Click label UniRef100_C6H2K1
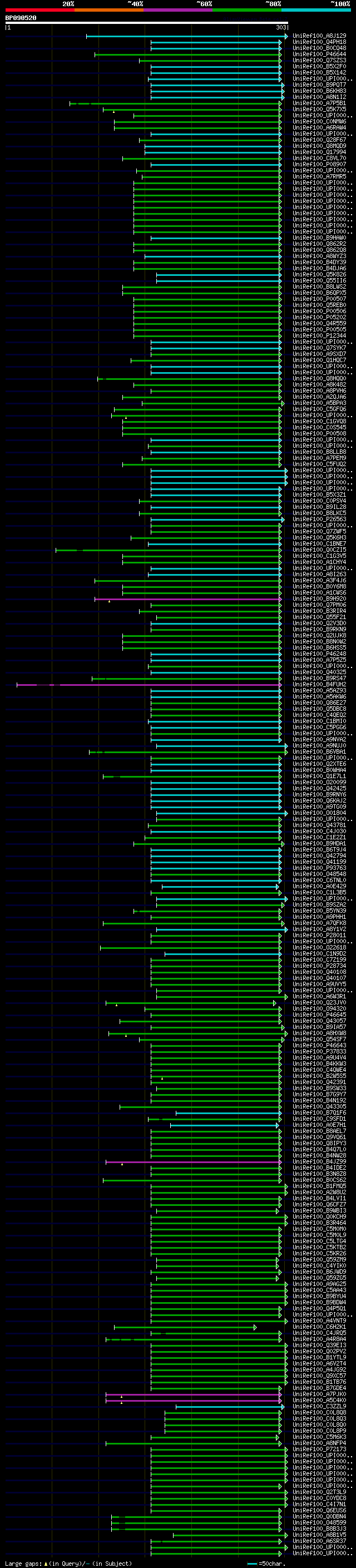356x1568 pixels. [319, 1327]
